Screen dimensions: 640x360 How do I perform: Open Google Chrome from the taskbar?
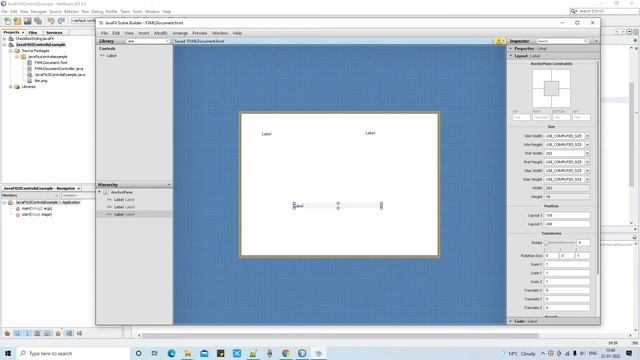click(x=286, y=353)
